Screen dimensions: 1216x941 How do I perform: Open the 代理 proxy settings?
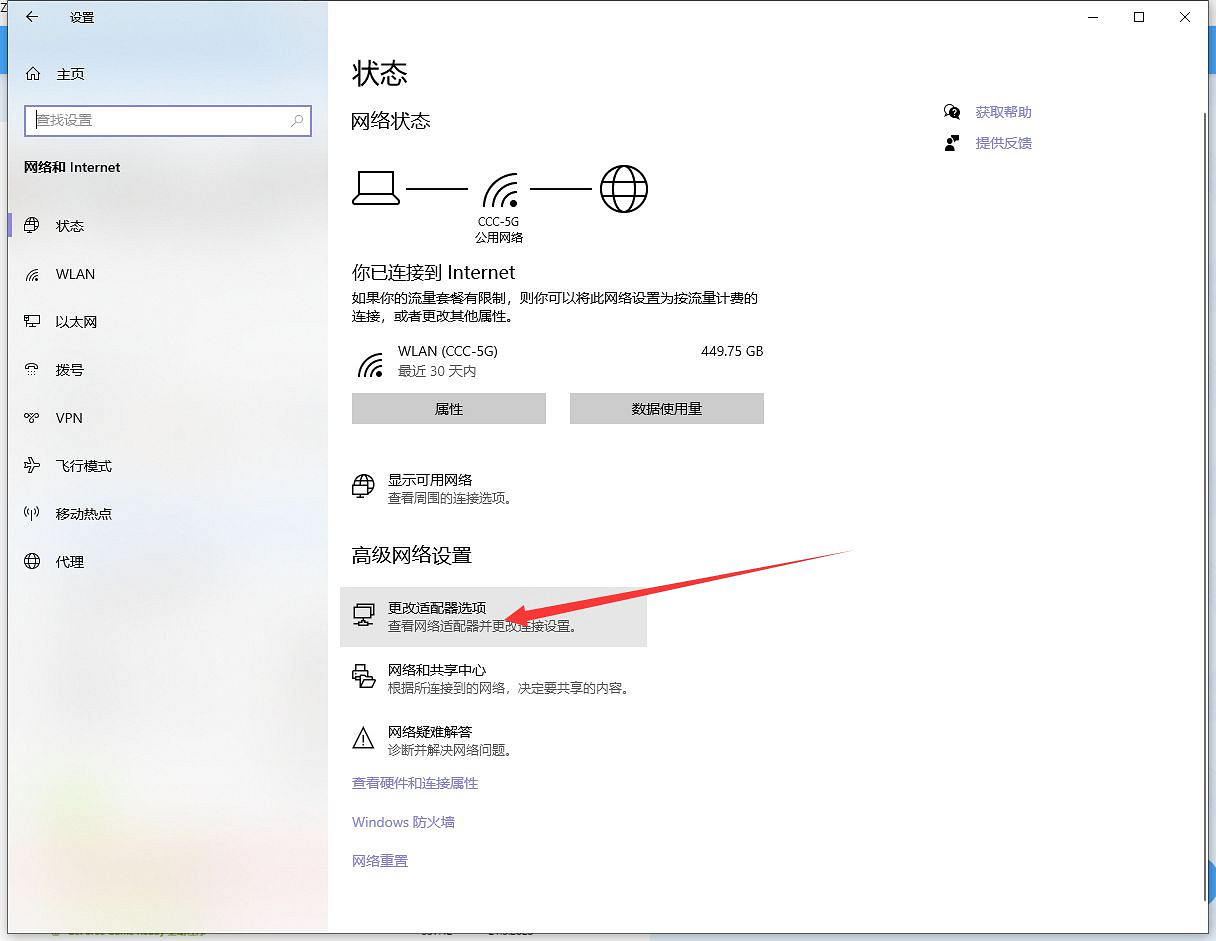[x=69, y=562]
